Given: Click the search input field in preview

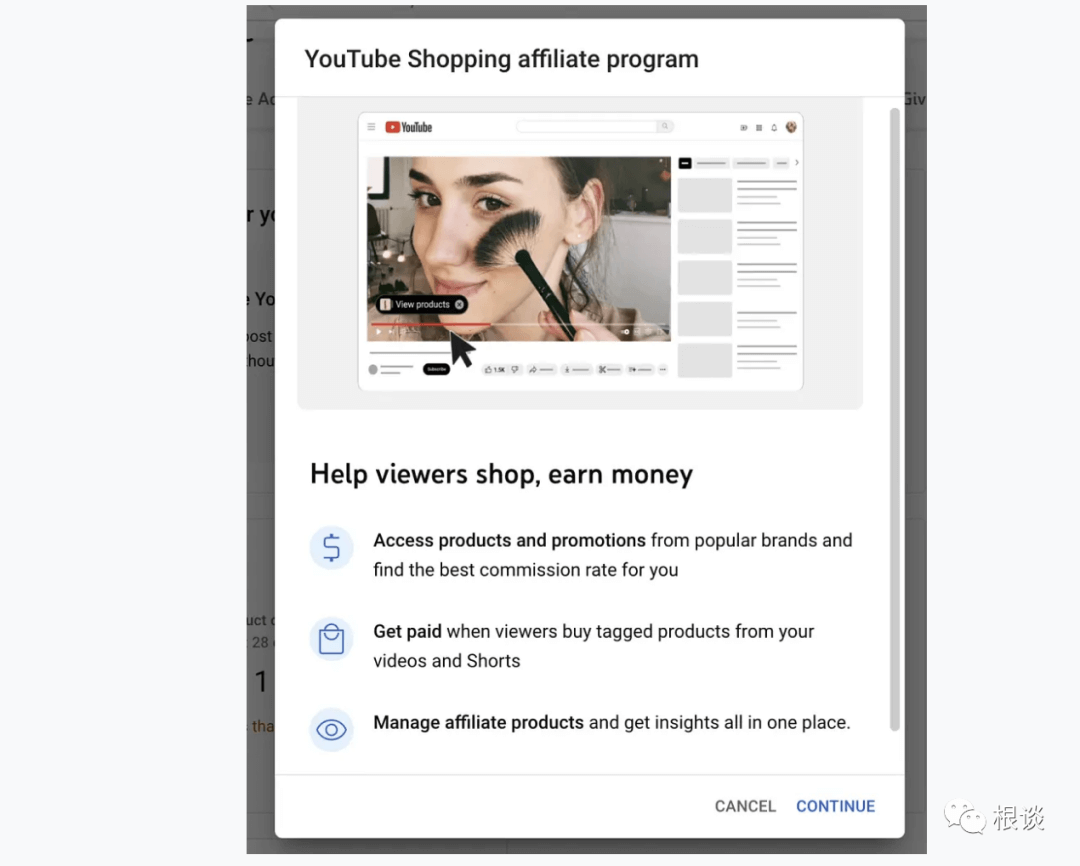Looking at the screenshot, I should [586, 127].
